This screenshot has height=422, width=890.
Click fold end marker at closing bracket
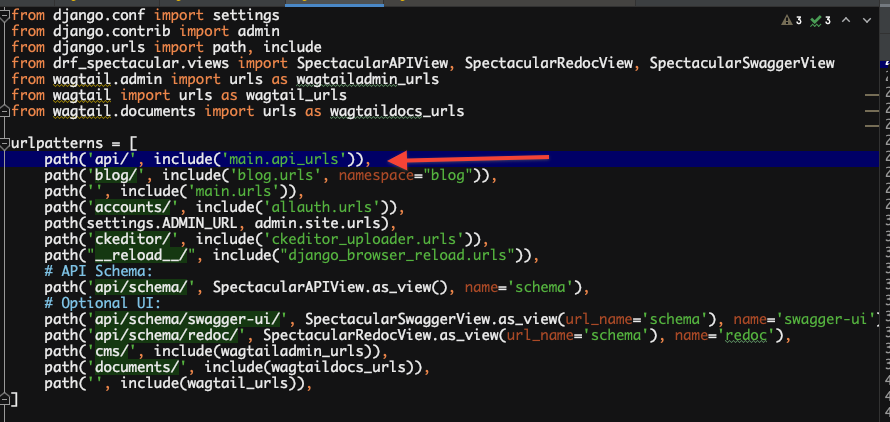[6, 400]
